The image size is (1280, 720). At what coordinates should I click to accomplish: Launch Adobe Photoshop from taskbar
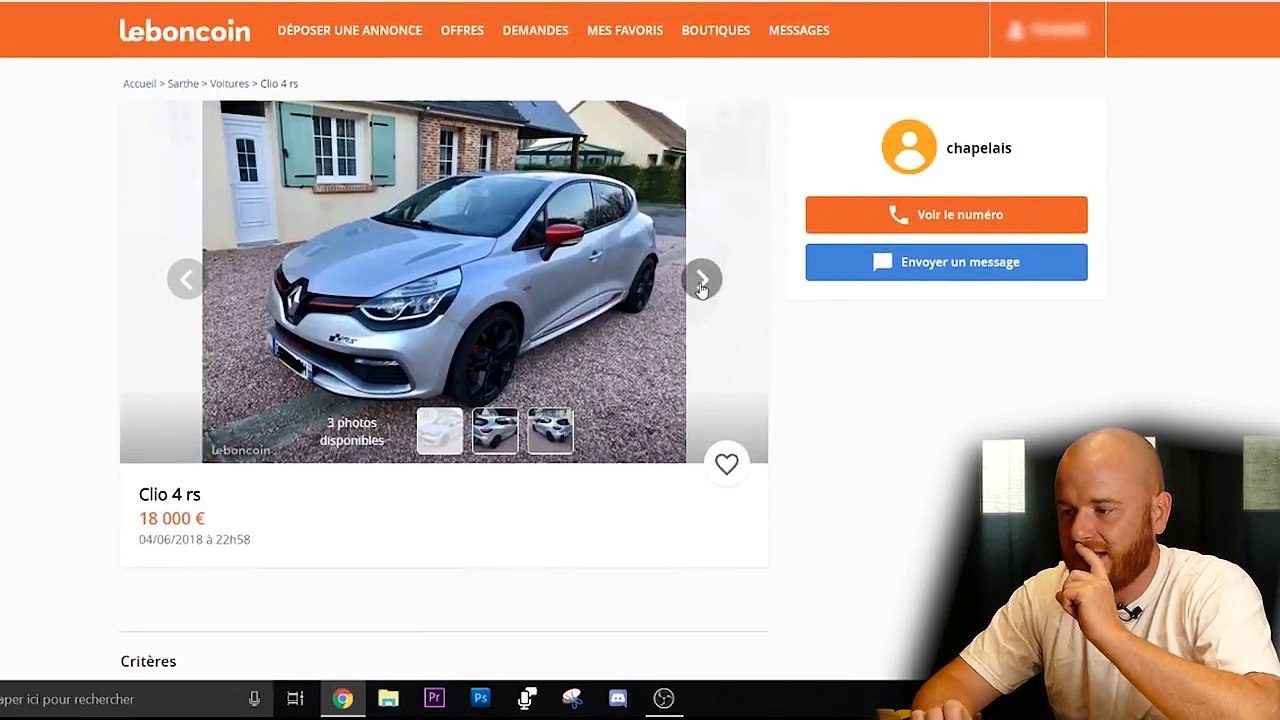(480, 698)
